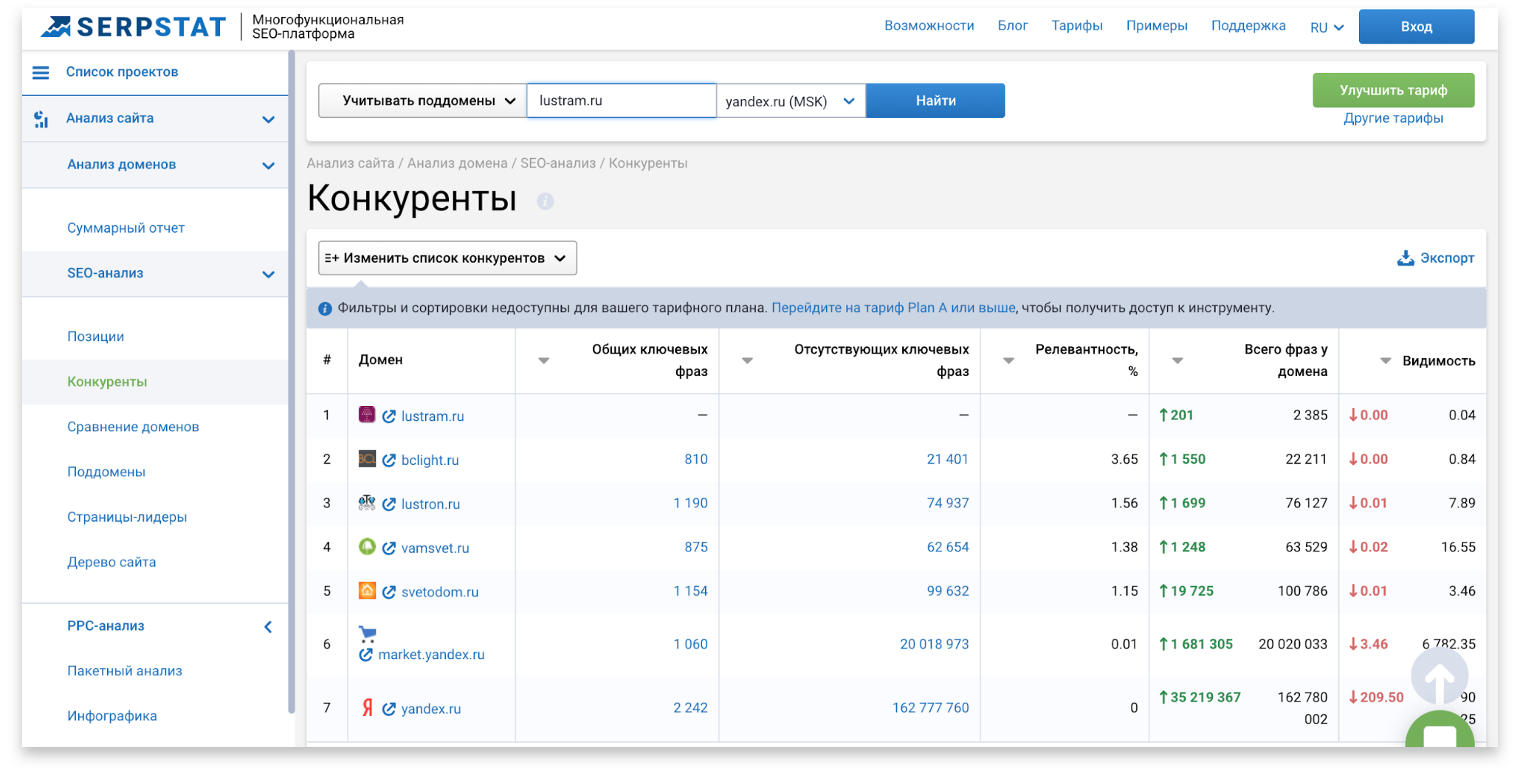
Task: Click the scroll-to-top arrow button
Action: [1439, 675]
